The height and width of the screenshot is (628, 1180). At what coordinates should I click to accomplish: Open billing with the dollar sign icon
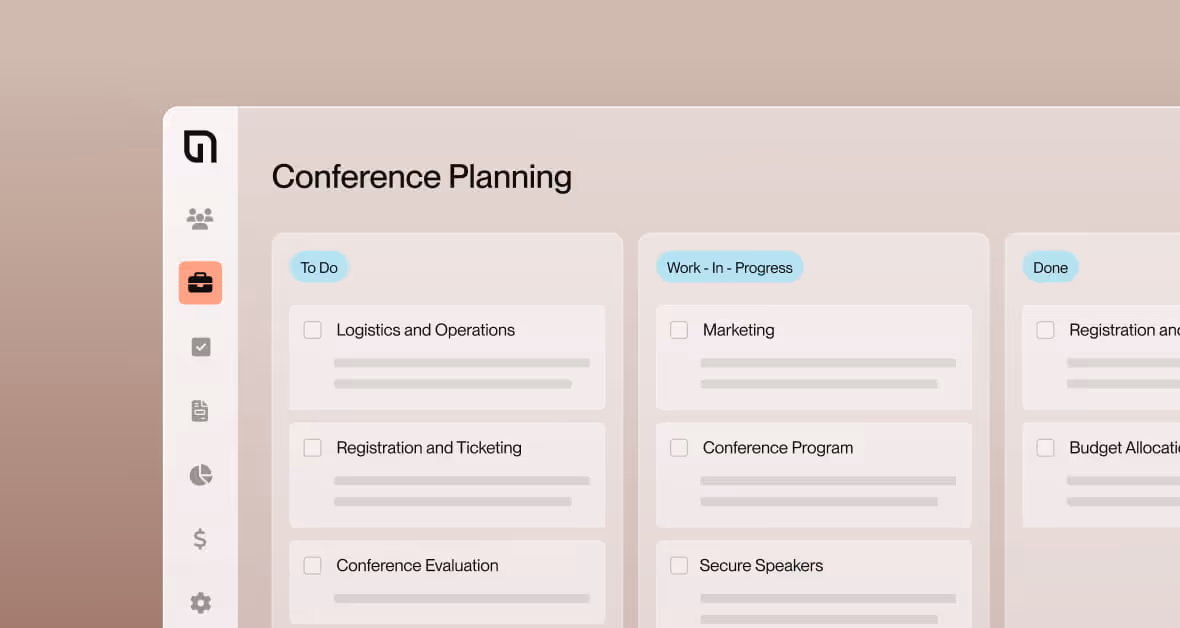point(200,539)
